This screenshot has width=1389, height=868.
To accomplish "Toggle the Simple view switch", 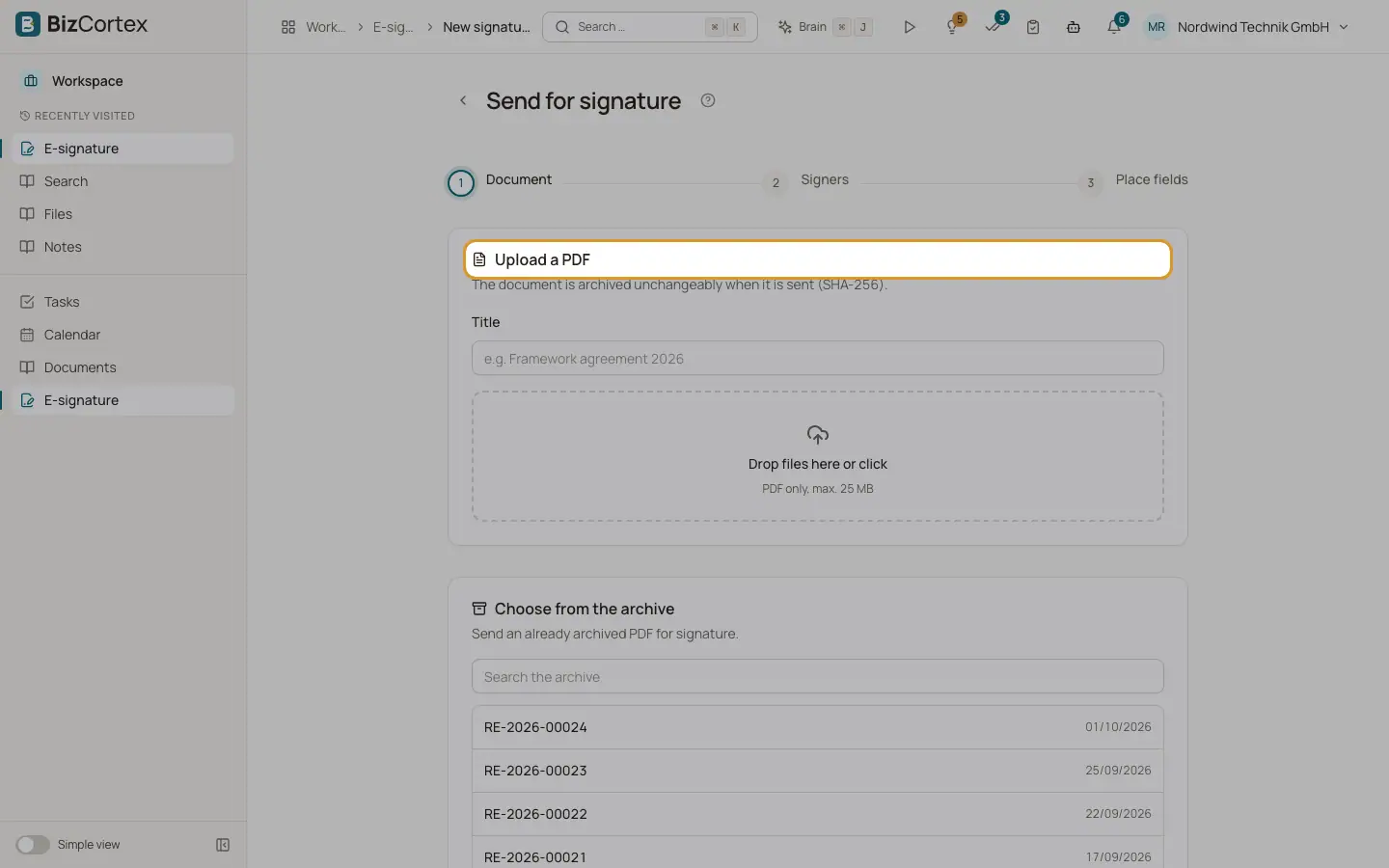I will point(33,845).
